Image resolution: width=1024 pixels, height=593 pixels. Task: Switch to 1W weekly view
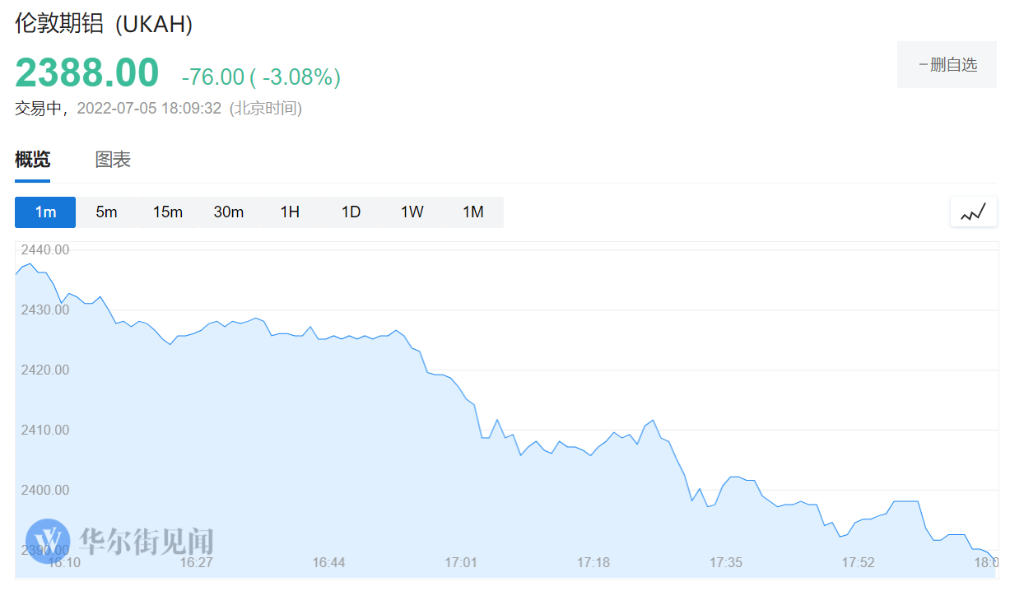click(412, 212)
